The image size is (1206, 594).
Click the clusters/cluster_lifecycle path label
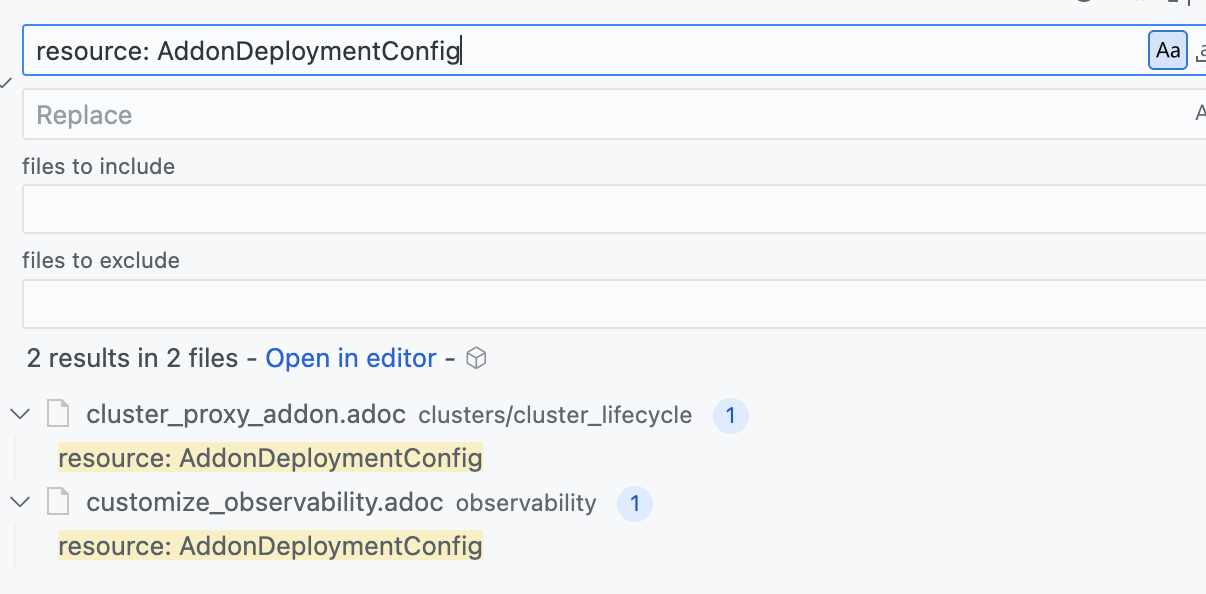[555, 415]
